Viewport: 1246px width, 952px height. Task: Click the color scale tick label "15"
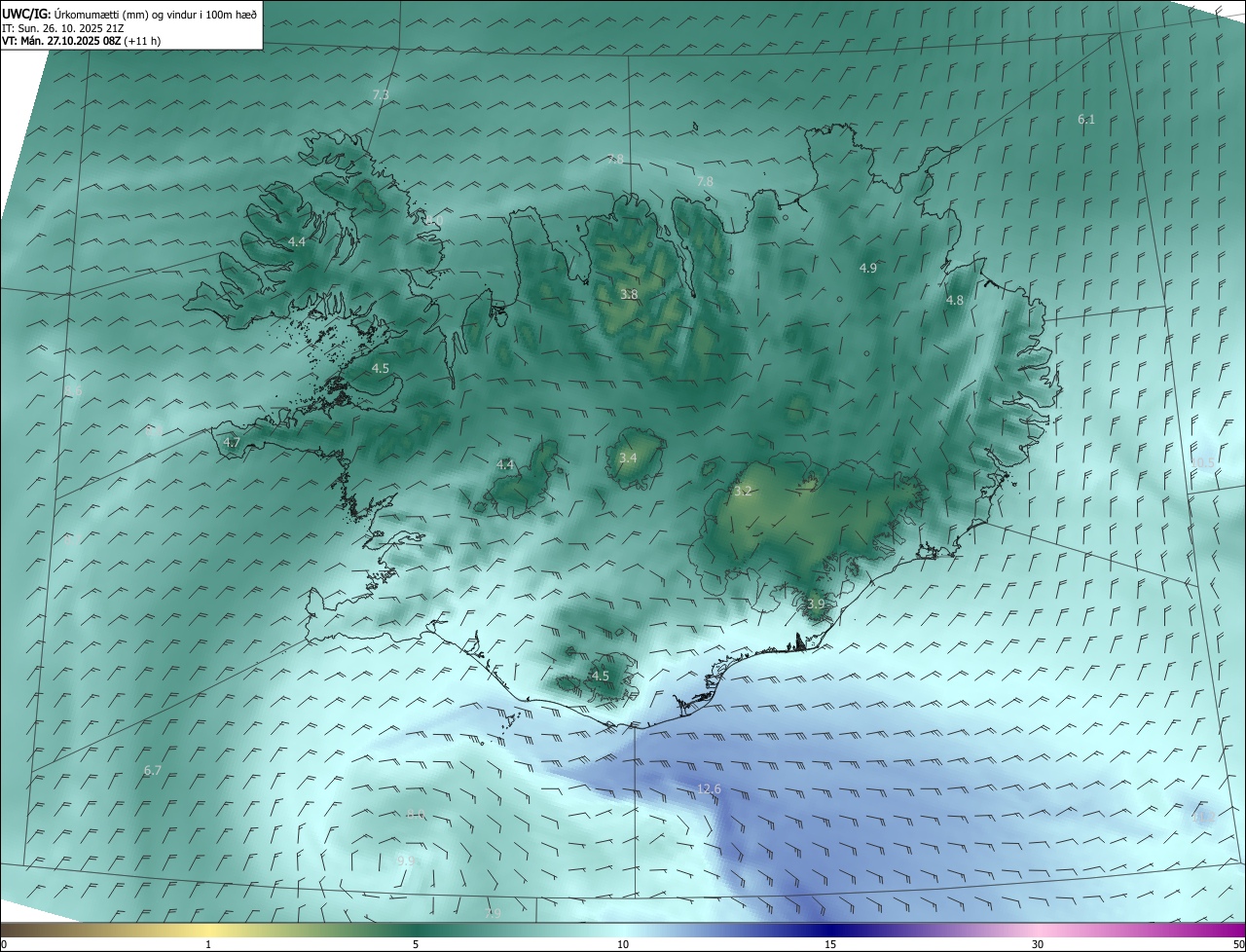click(830, 944)
